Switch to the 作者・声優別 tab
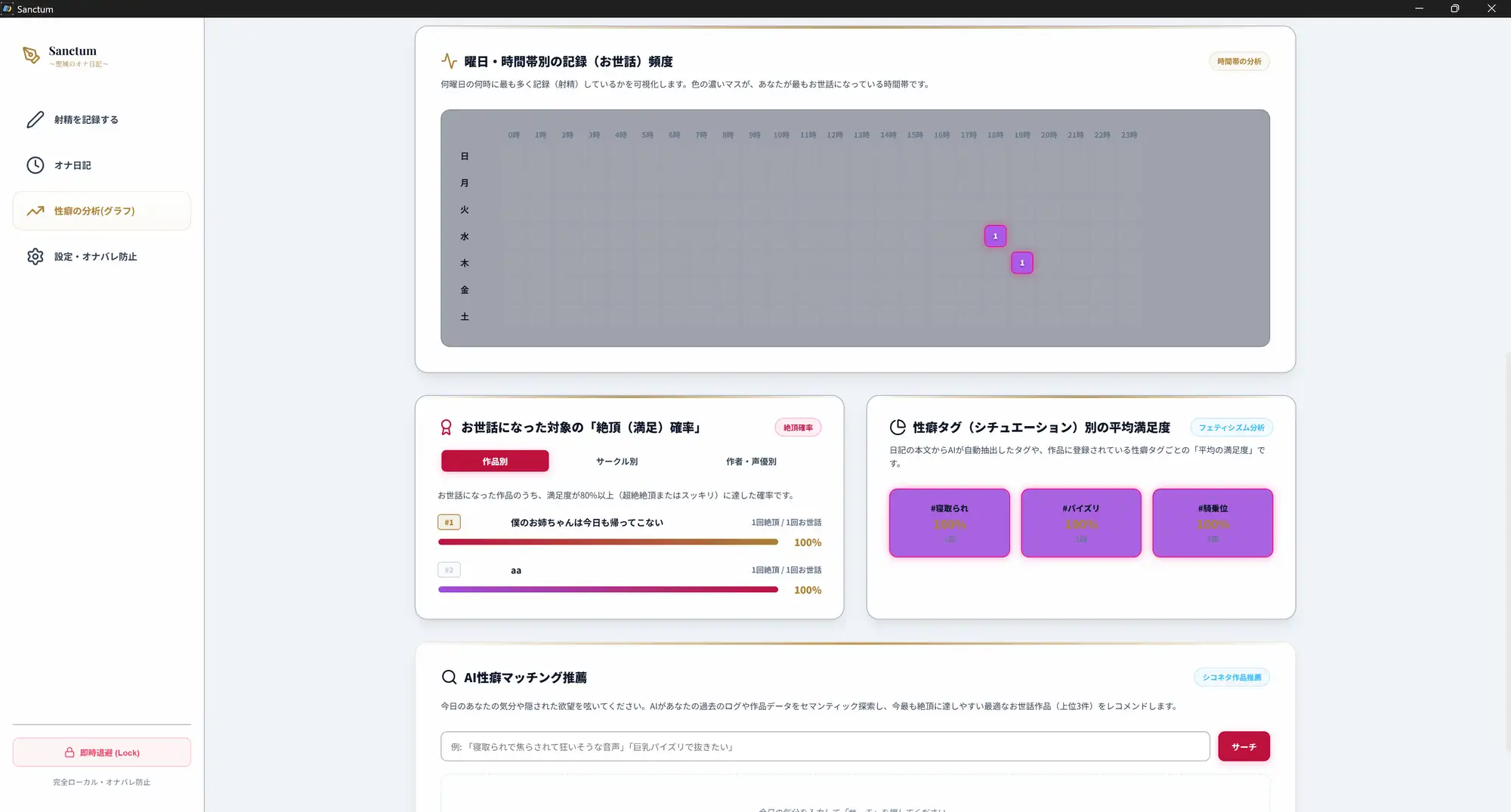 751,462
